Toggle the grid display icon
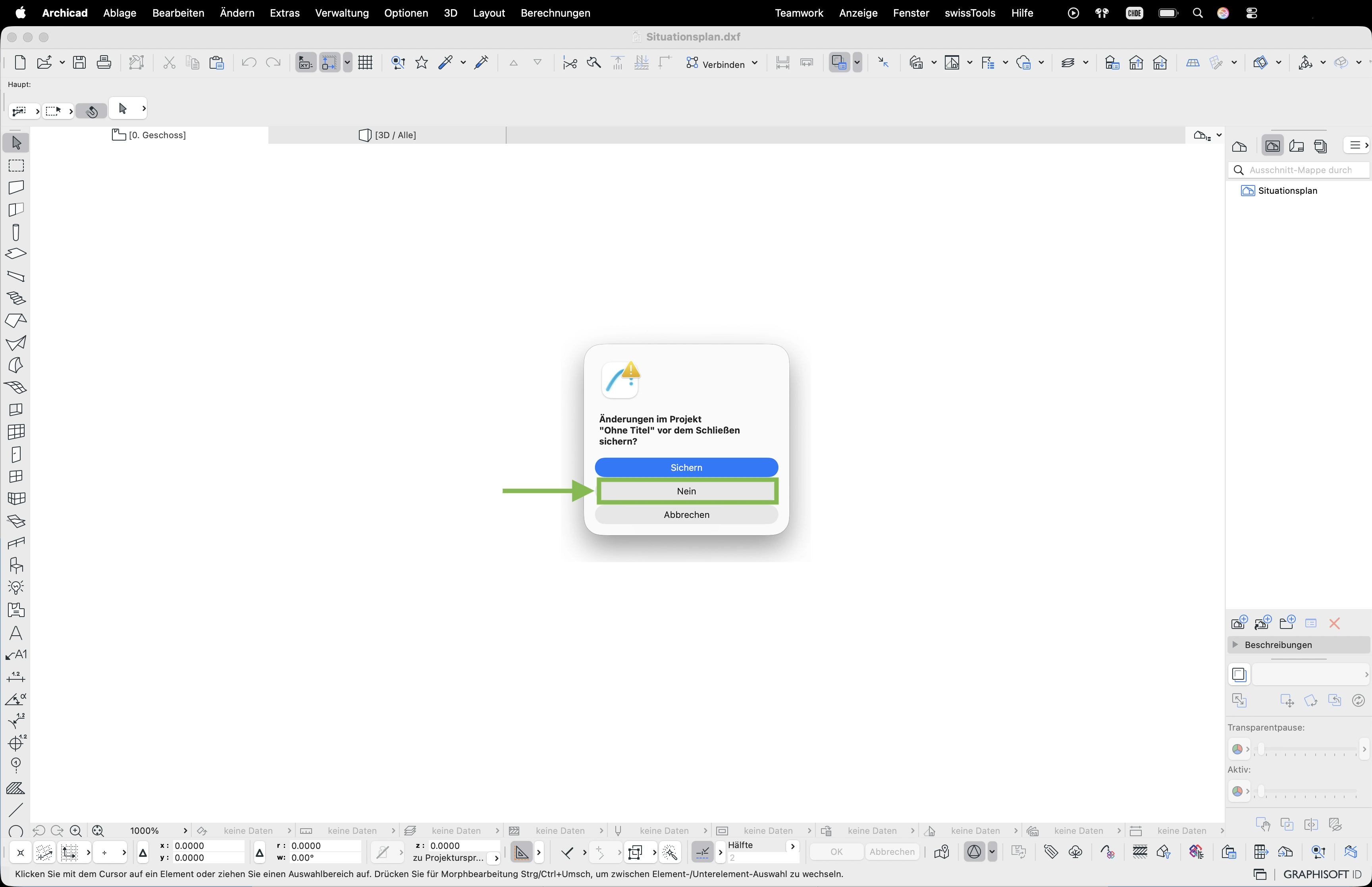The width and height of the screenshot is (1372, 887). pyautogui.click(x=365, y=62)
